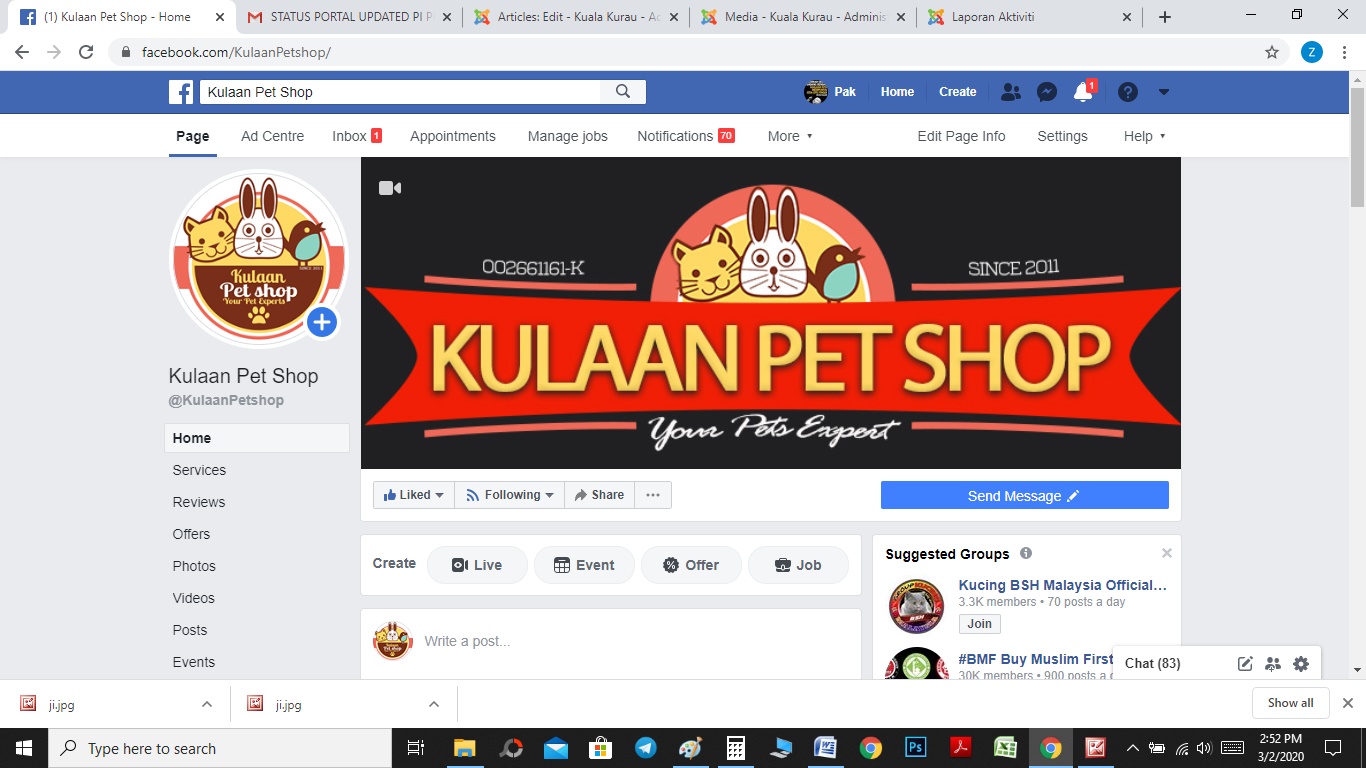1366x768 pixels.
Task: Click the video camera icon on cover photo
Action: tap(390, 188)
